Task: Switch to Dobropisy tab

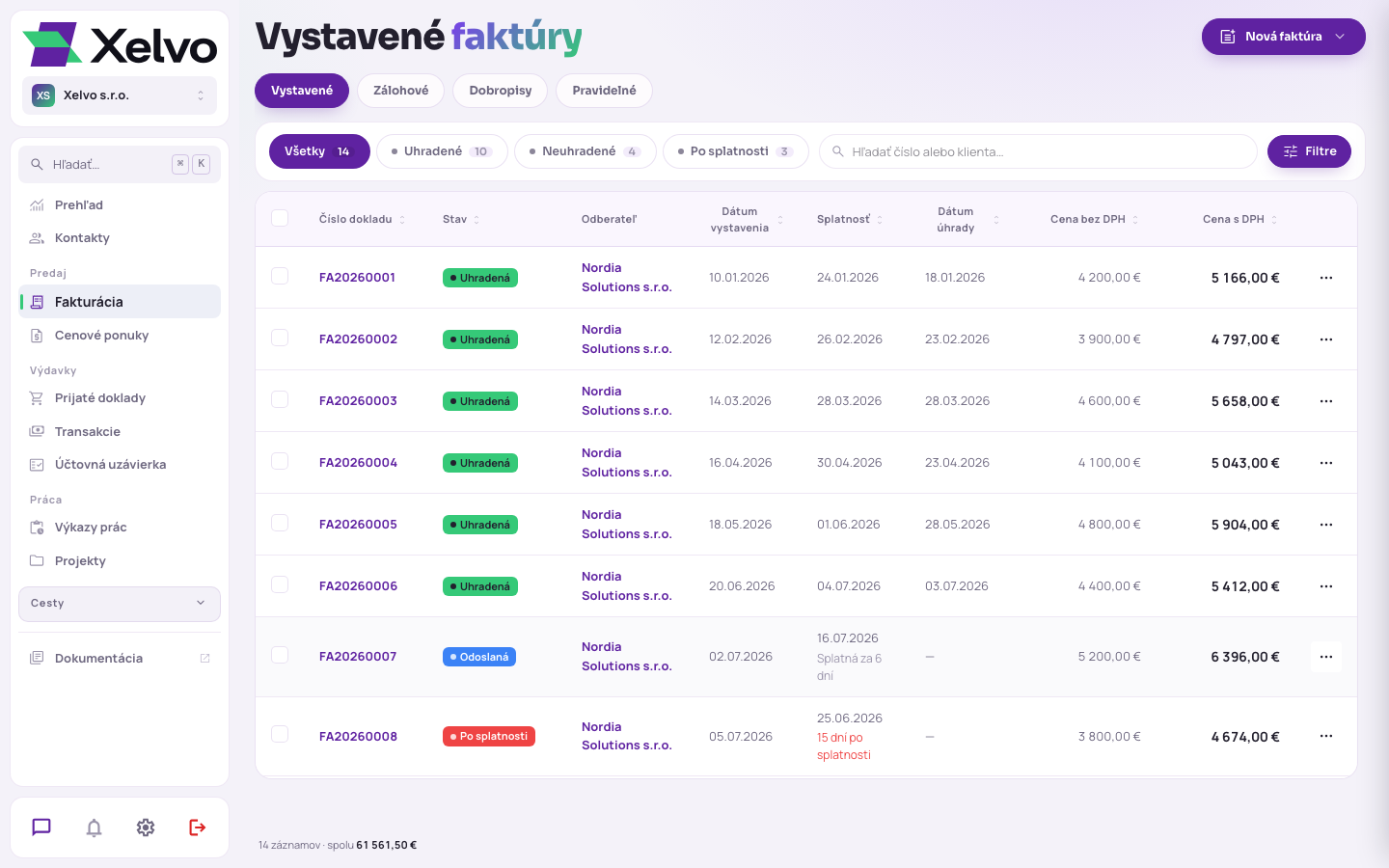Action: (x=501, y=91)
